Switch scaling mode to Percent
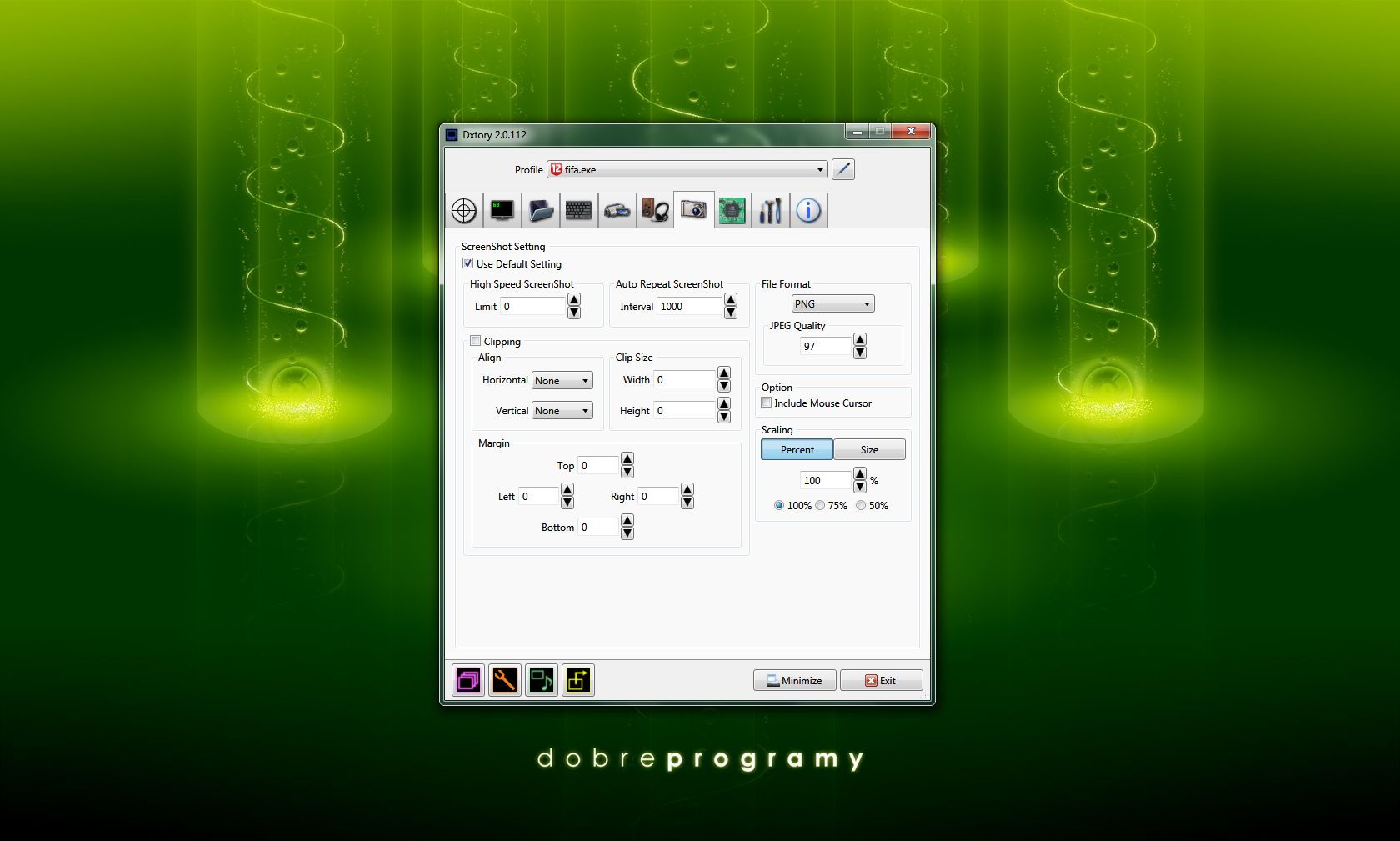Image resolution: width=1400 pixels, height=841 pixels. (x=797, y=449)
